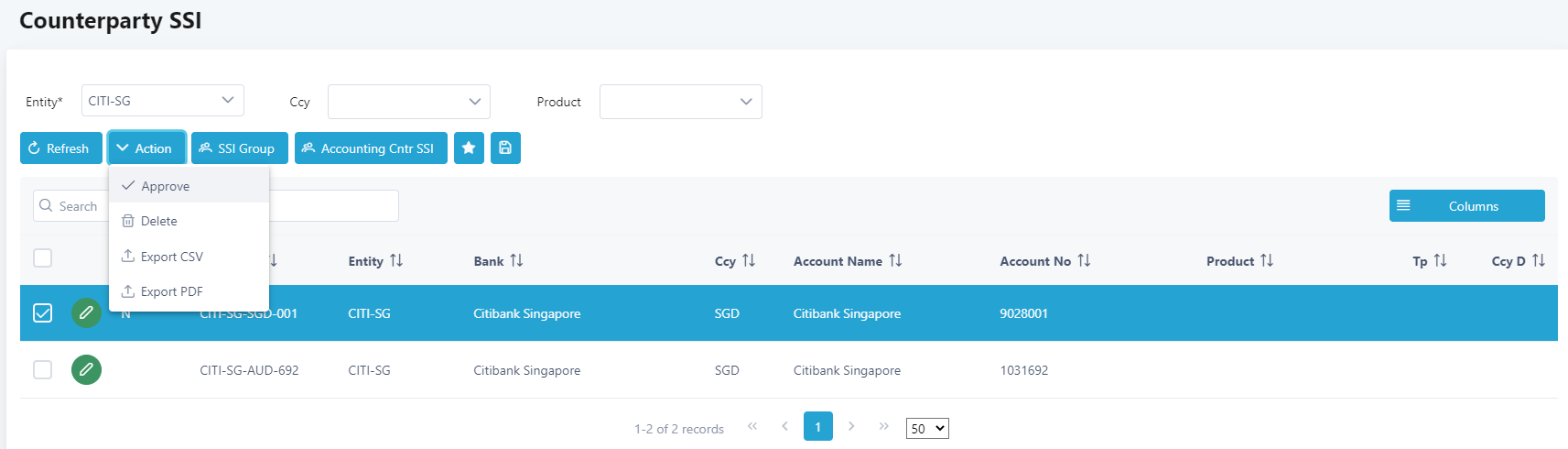
Task: Sort by Account No column arrows
Action: (1084, 261)
